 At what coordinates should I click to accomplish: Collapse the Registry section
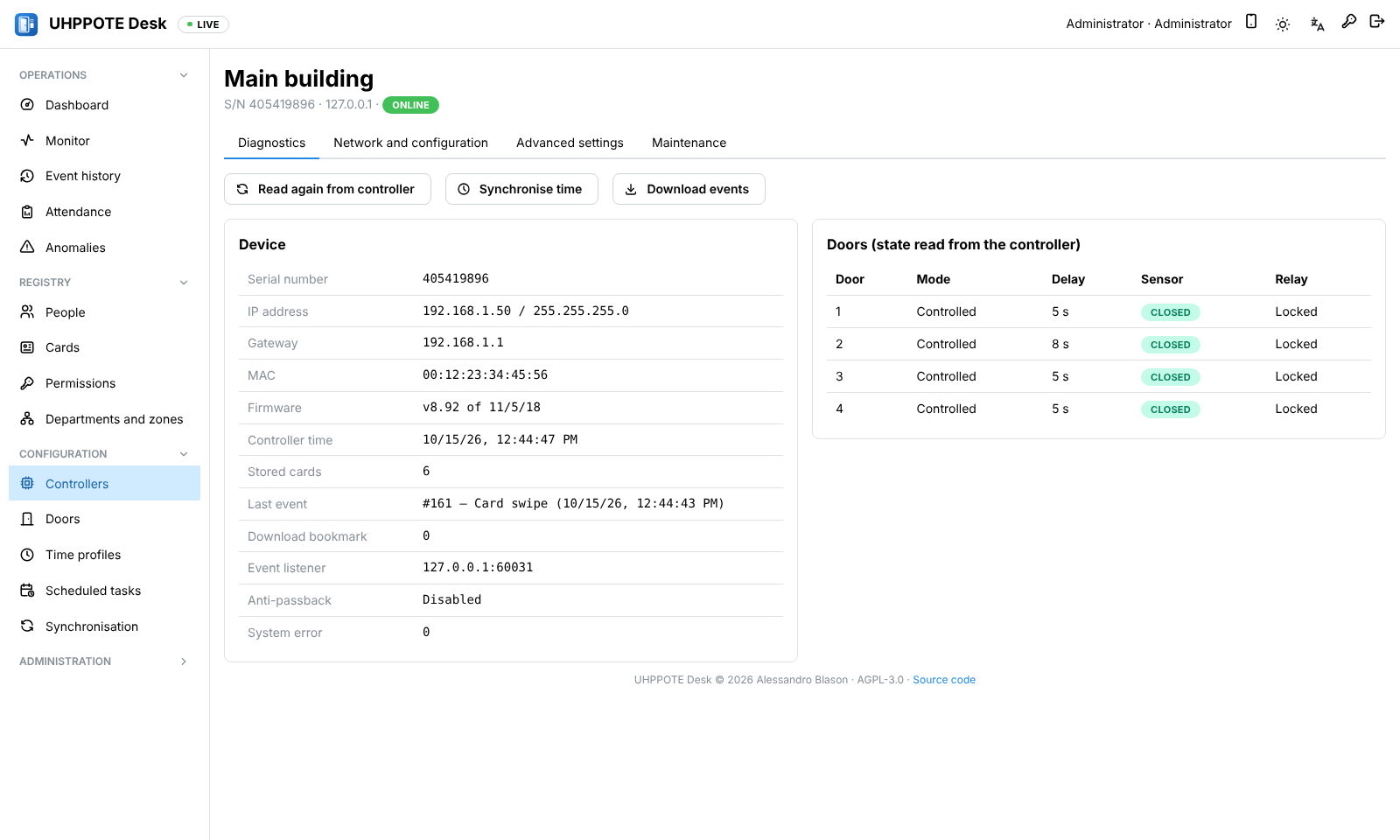[x=104, y=283]
